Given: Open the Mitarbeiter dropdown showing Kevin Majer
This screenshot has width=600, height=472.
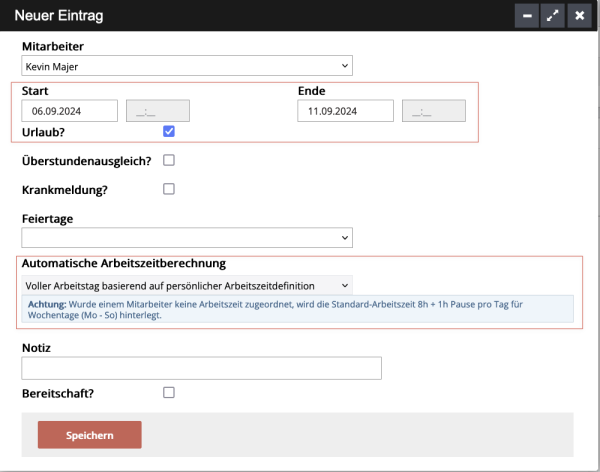Looking at the screenshot, I should click(x=187, y=66).
